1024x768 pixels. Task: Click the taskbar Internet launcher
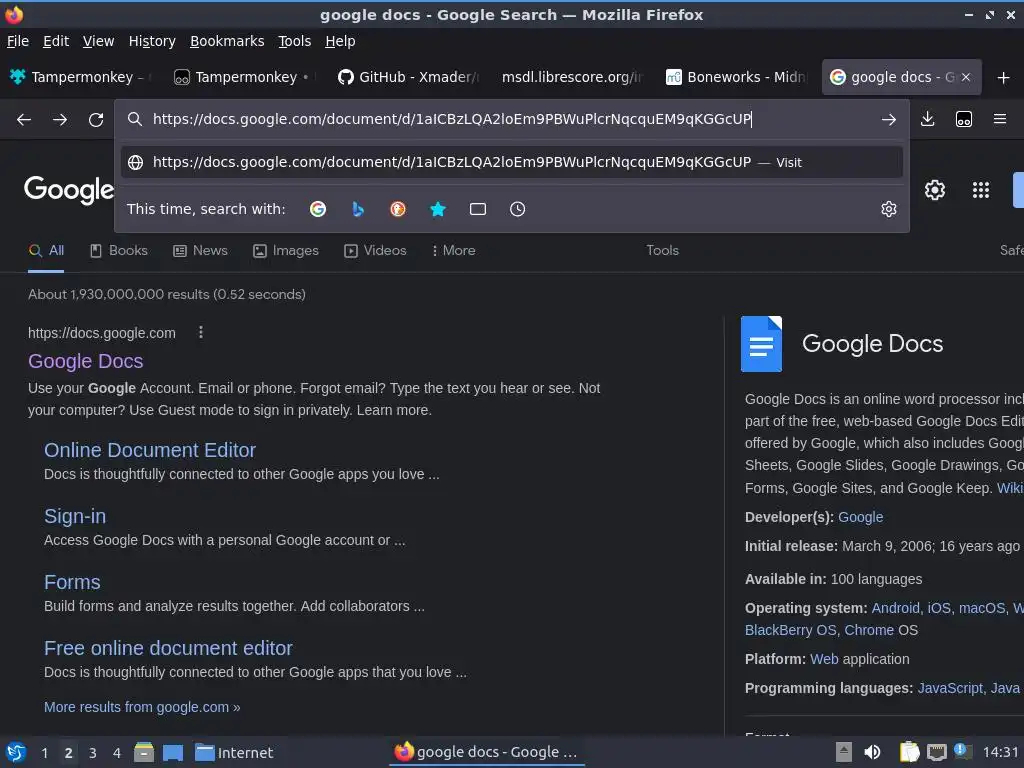(234, 753)
